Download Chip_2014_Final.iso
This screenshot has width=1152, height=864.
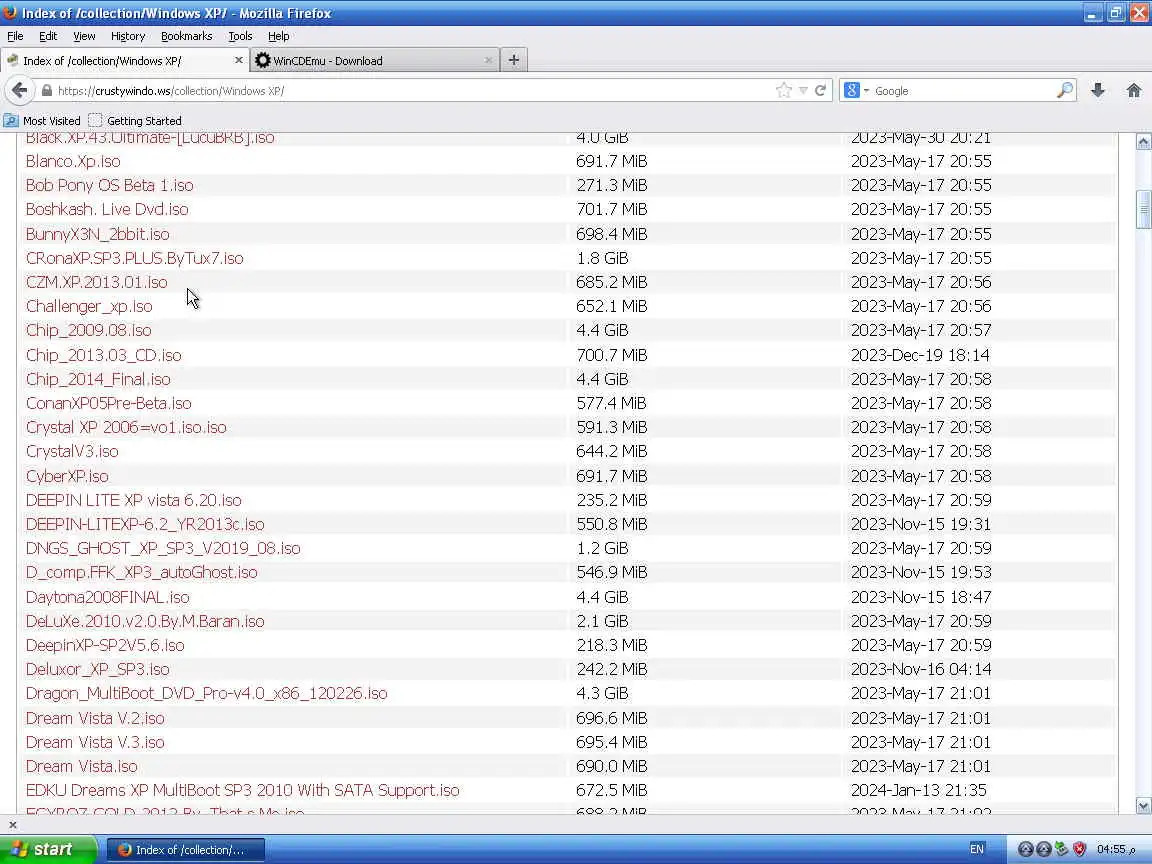(x=98, y=380)
